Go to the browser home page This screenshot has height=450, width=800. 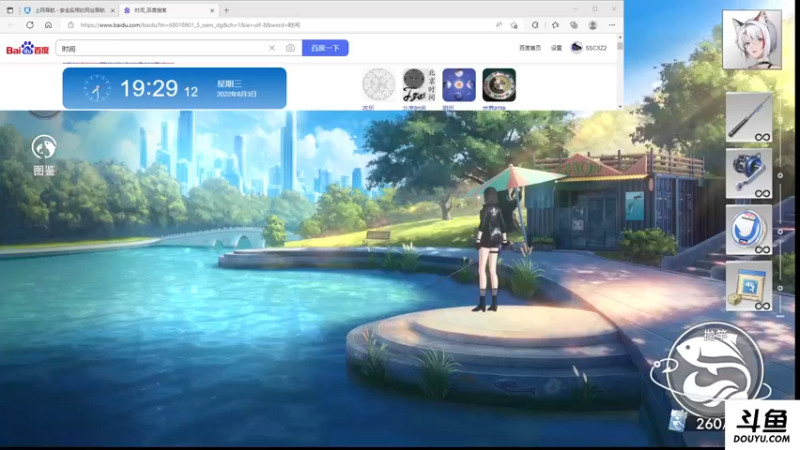(x=48, y=25)
